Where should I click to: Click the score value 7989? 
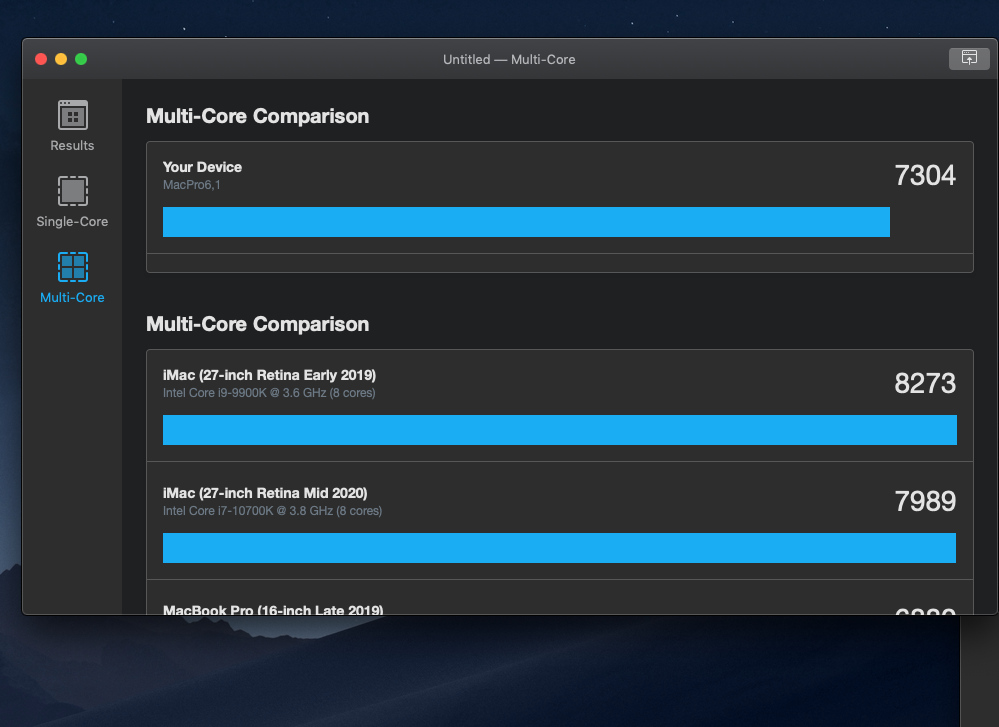(x=924, y=501)
